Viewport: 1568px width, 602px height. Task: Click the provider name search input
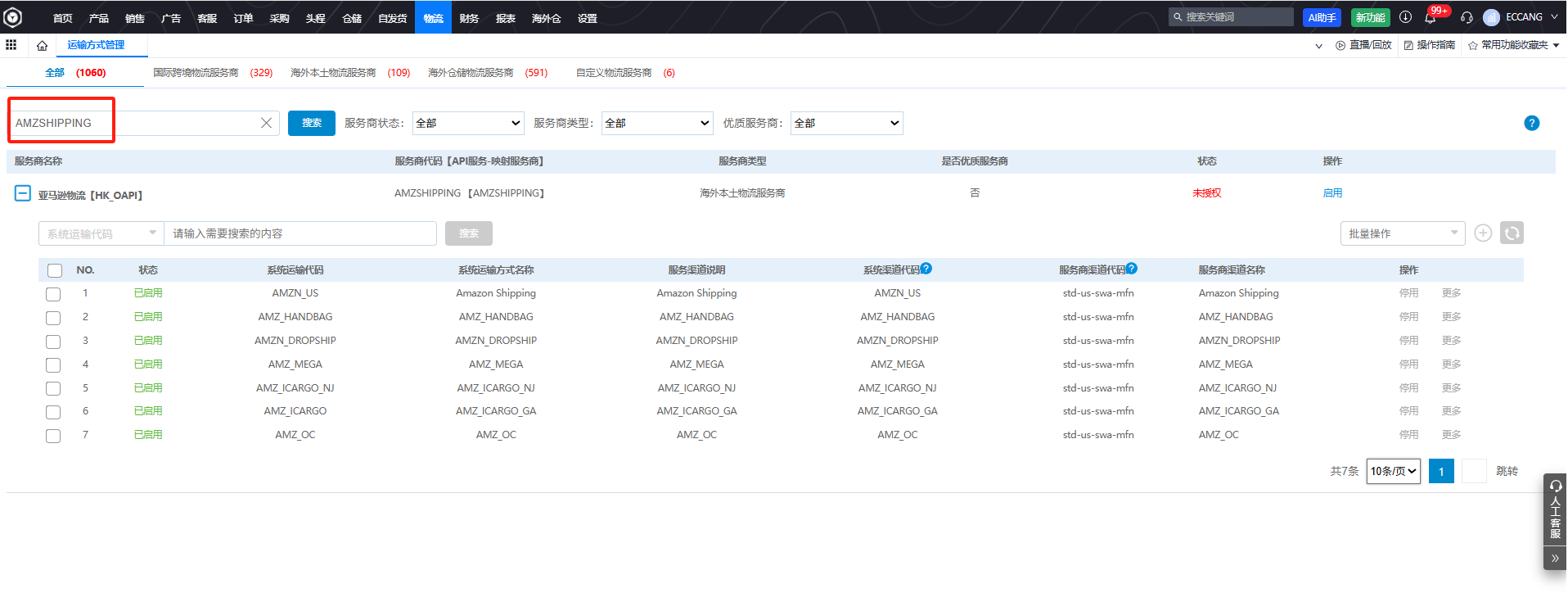[x=144, y=123]
